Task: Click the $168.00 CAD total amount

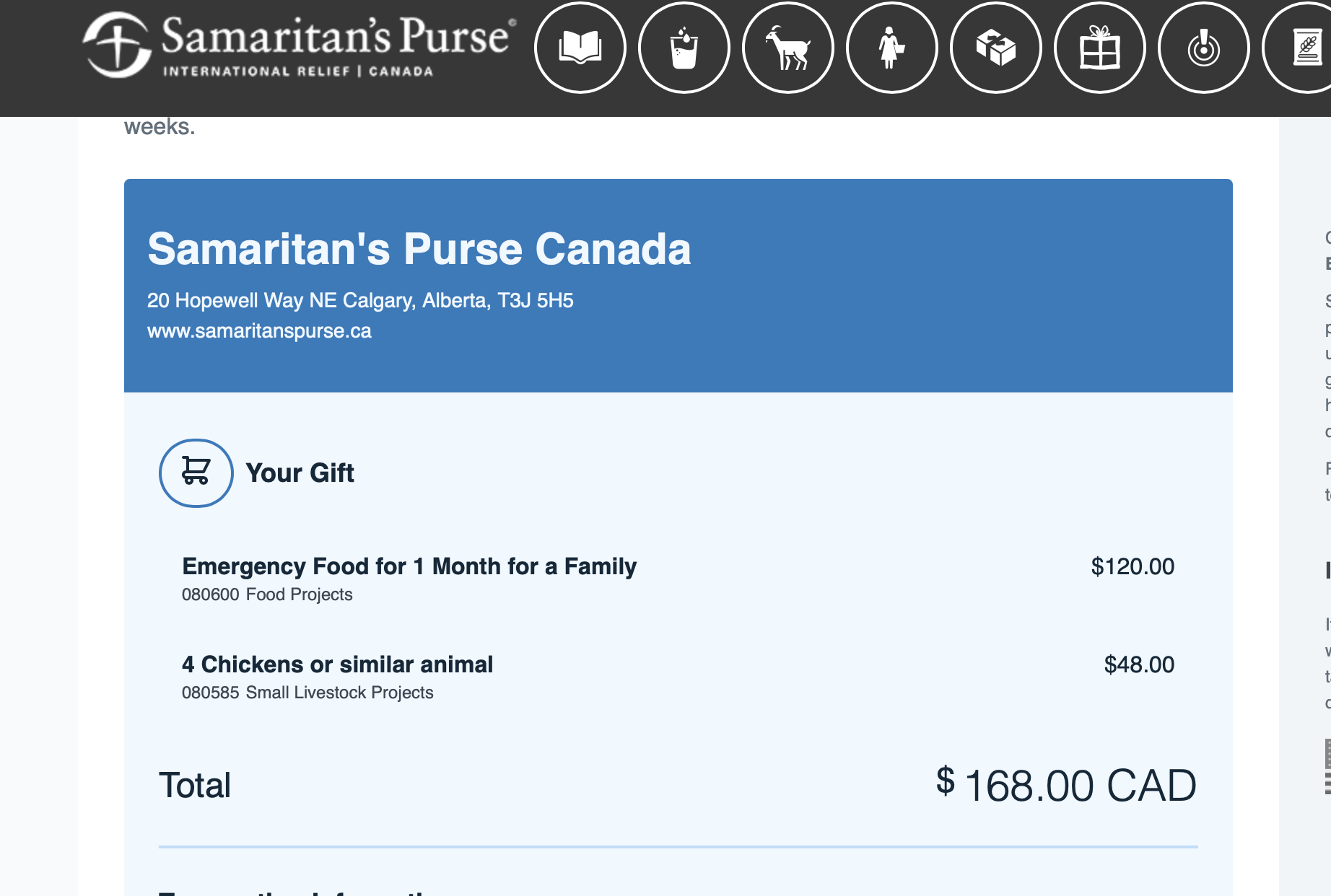Action: [1066, 785]
